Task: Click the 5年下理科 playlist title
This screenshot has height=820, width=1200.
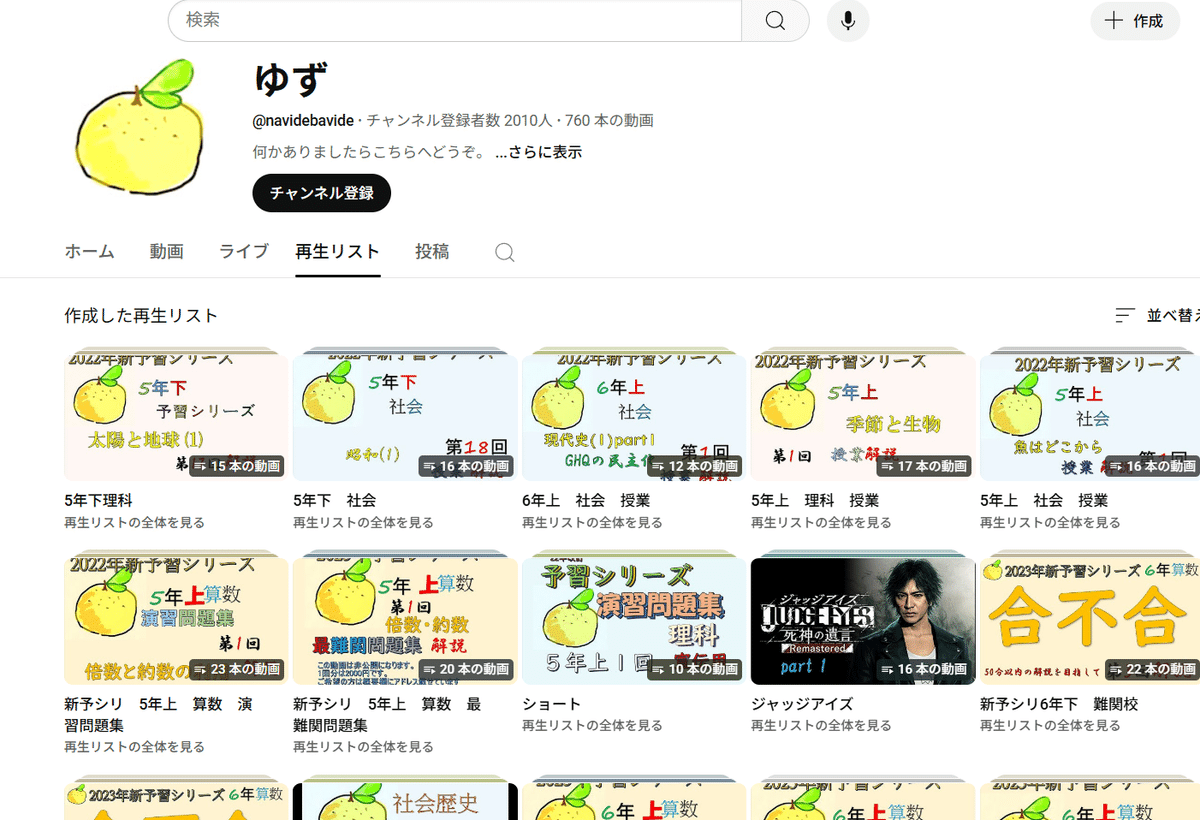Action: (98, 500)
